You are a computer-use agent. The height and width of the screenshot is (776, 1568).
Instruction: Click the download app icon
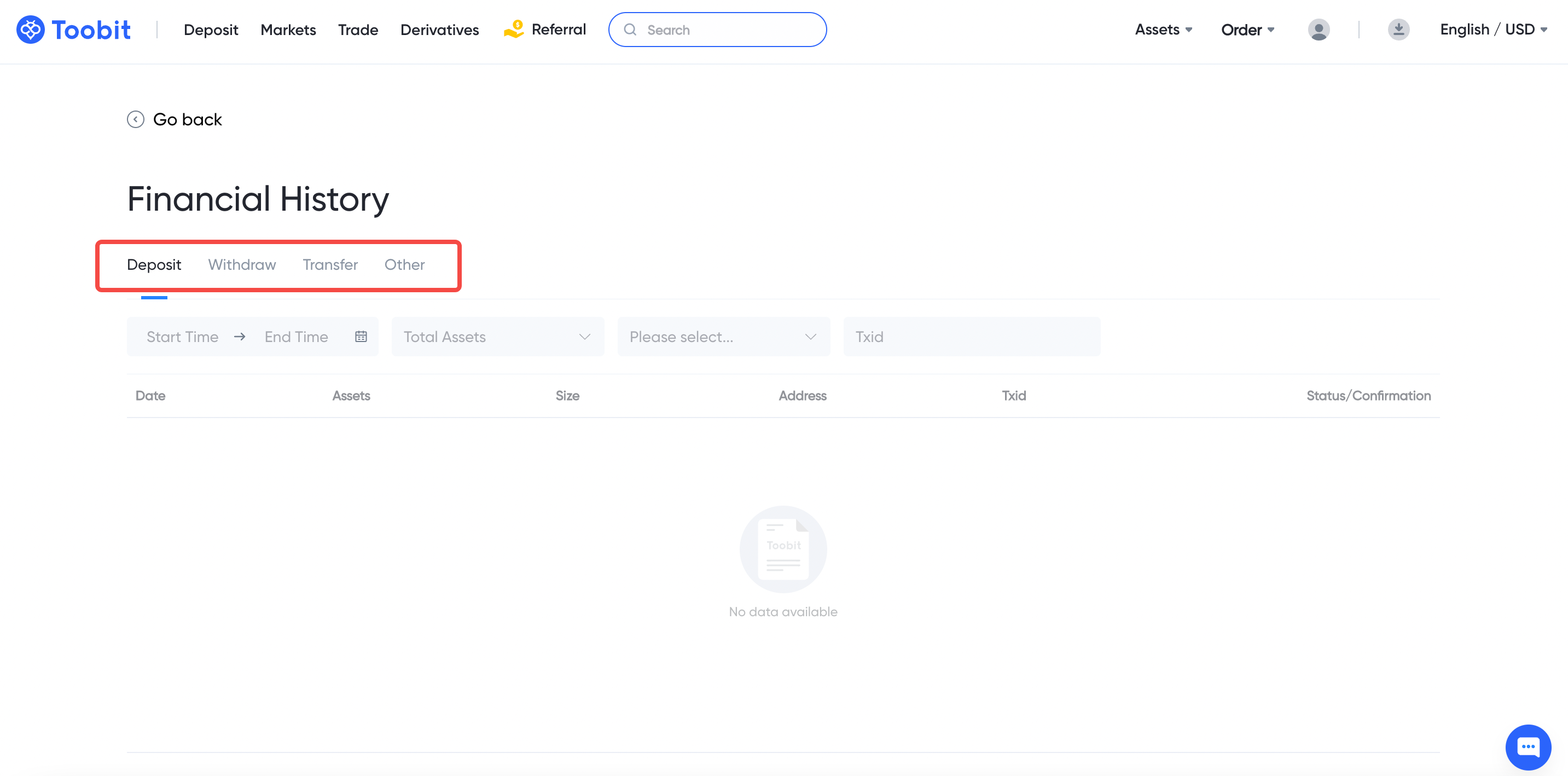point(1398,29)
